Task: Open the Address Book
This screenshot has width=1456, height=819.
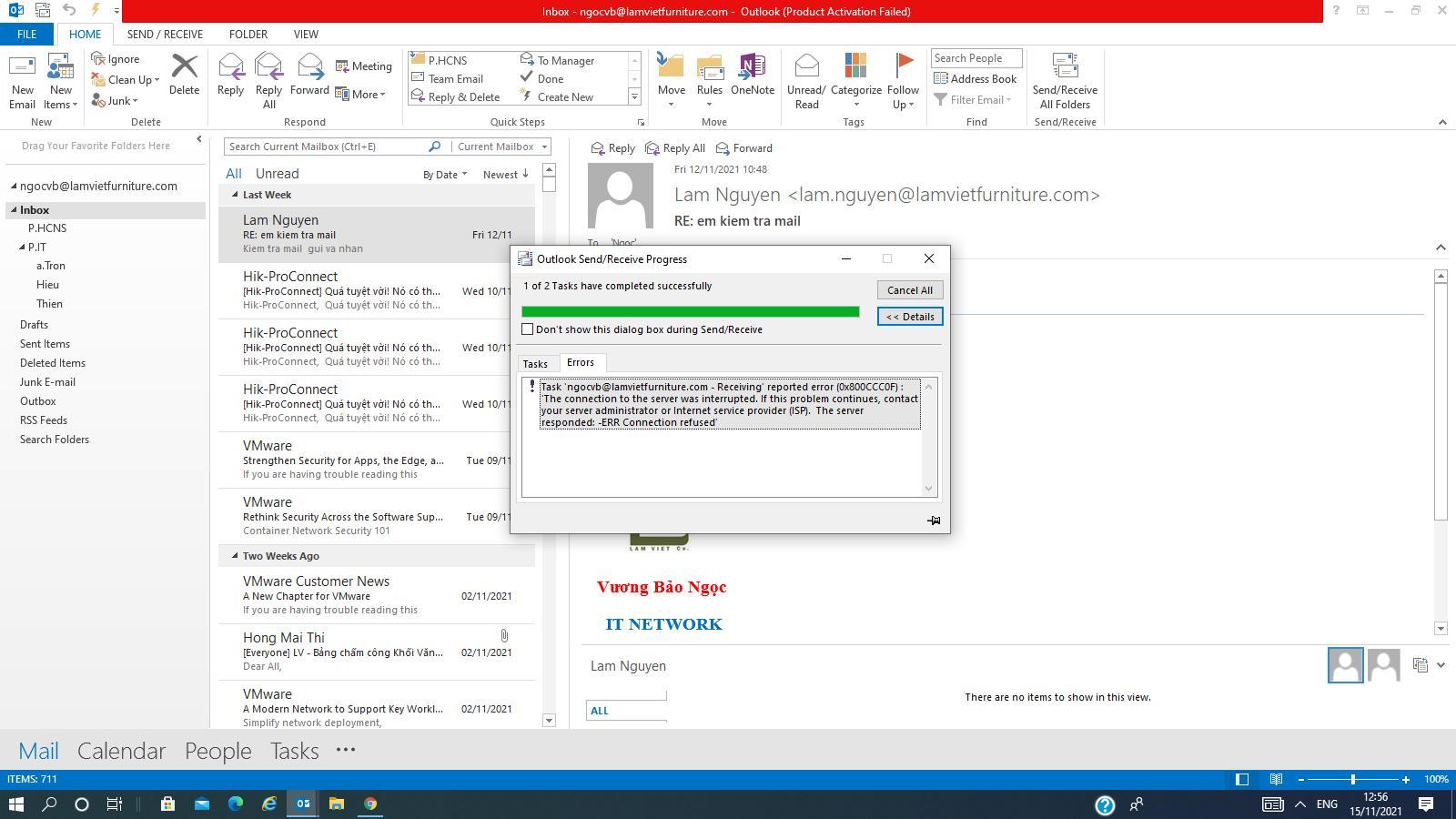Action: click(975, 79)
